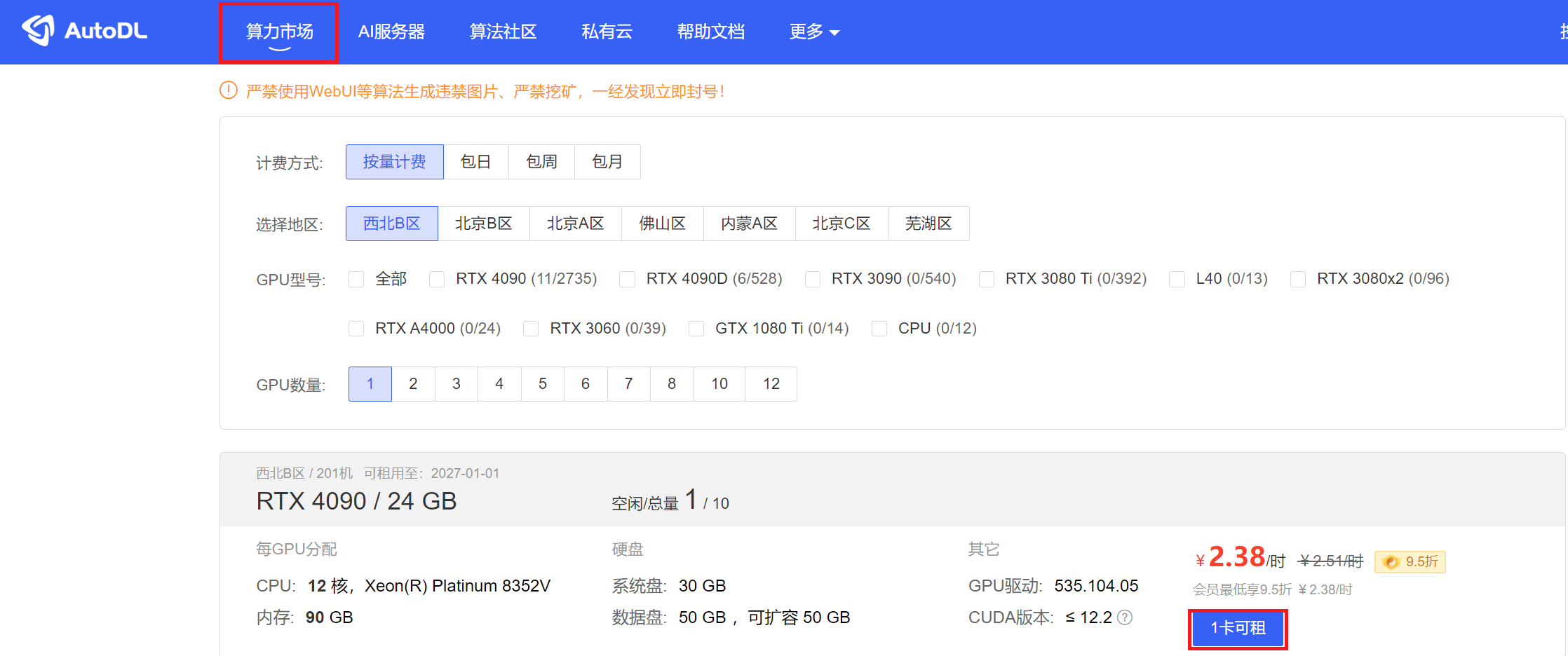Check the L40 (0/13) checkbox
Screen dimensions: 1568x656
click(x=1177, y=279)
